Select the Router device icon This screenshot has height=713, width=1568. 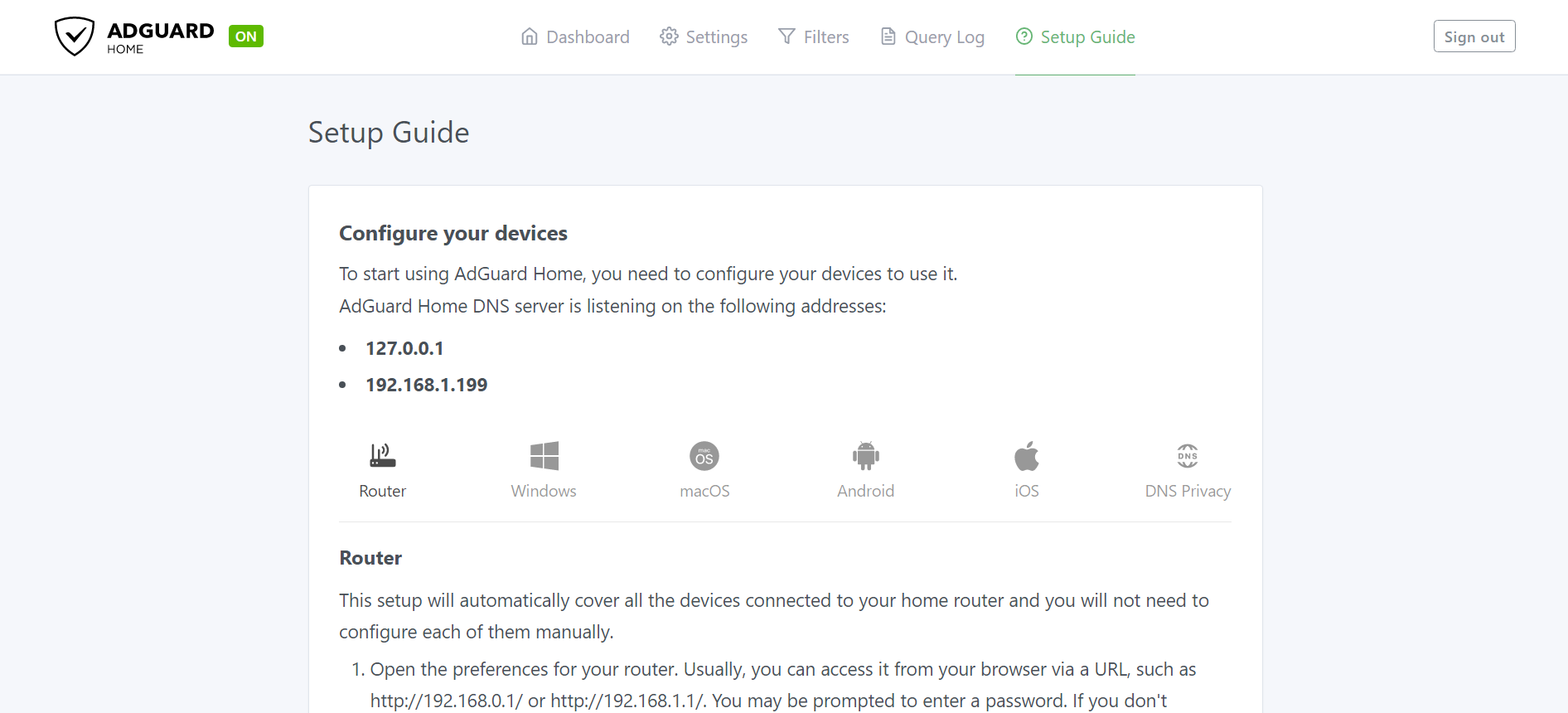tap(383, 455)
